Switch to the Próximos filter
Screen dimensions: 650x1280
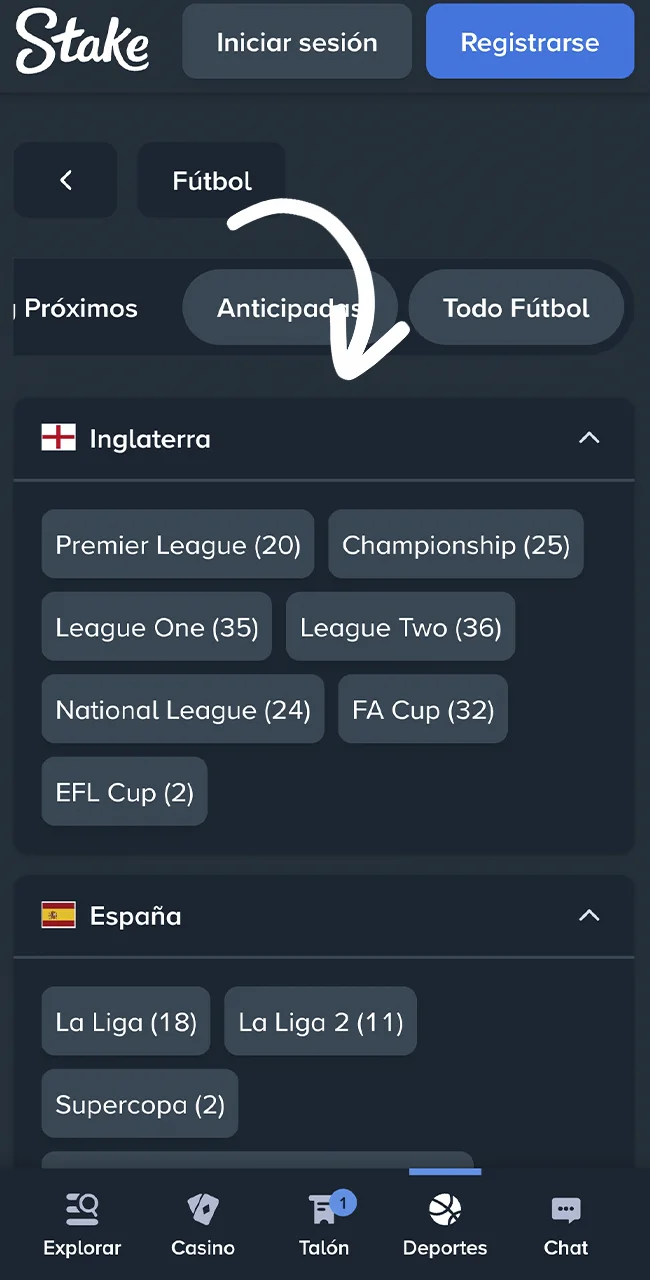pyautogui.click(x=80, y=308)
